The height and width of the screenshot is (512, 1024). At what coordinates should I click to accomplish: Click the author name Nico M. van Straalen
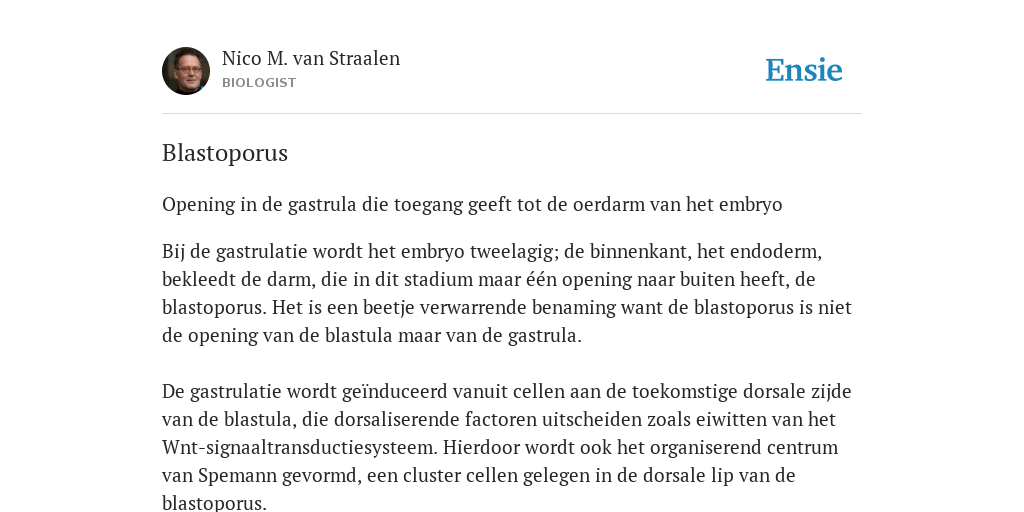tap(311, 59)
